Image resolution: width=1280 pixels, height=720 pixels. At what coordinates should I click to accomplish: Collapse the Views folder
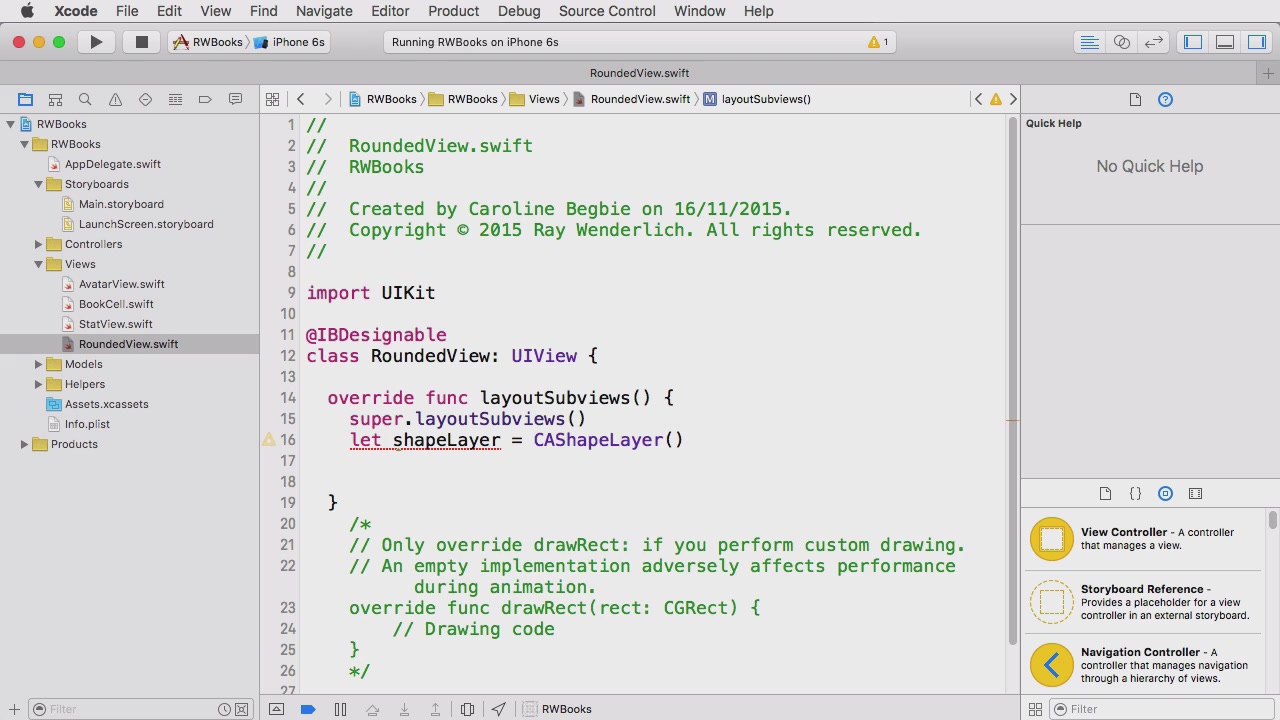click(38, 264)
